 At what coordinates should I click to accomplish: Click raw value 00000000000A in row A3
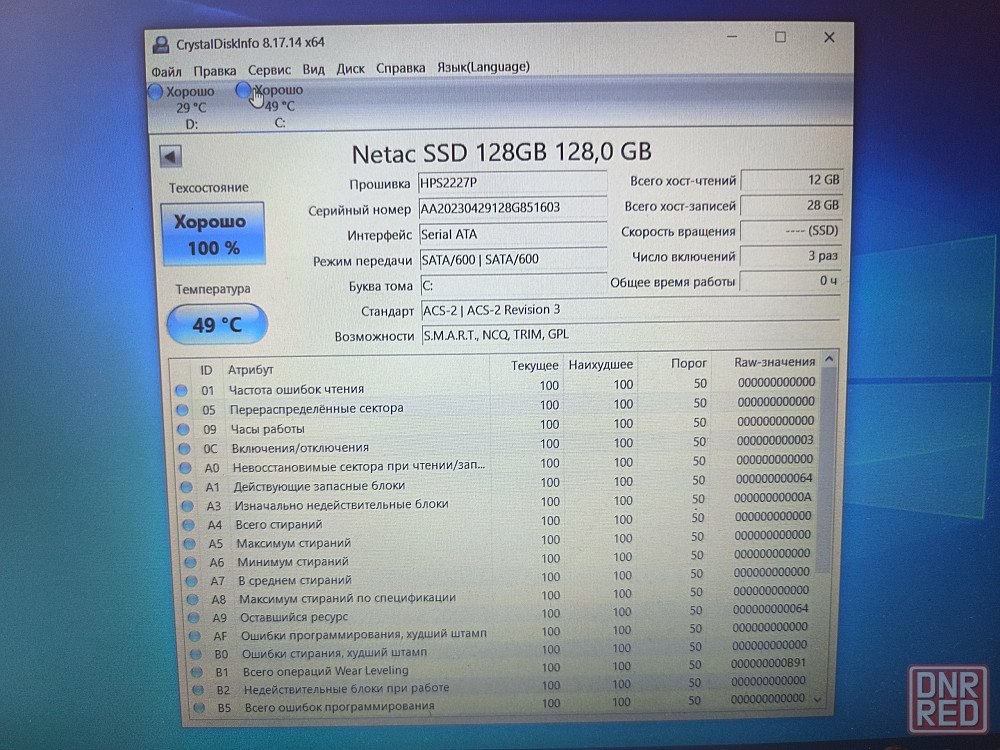click(x=772, y=497)
